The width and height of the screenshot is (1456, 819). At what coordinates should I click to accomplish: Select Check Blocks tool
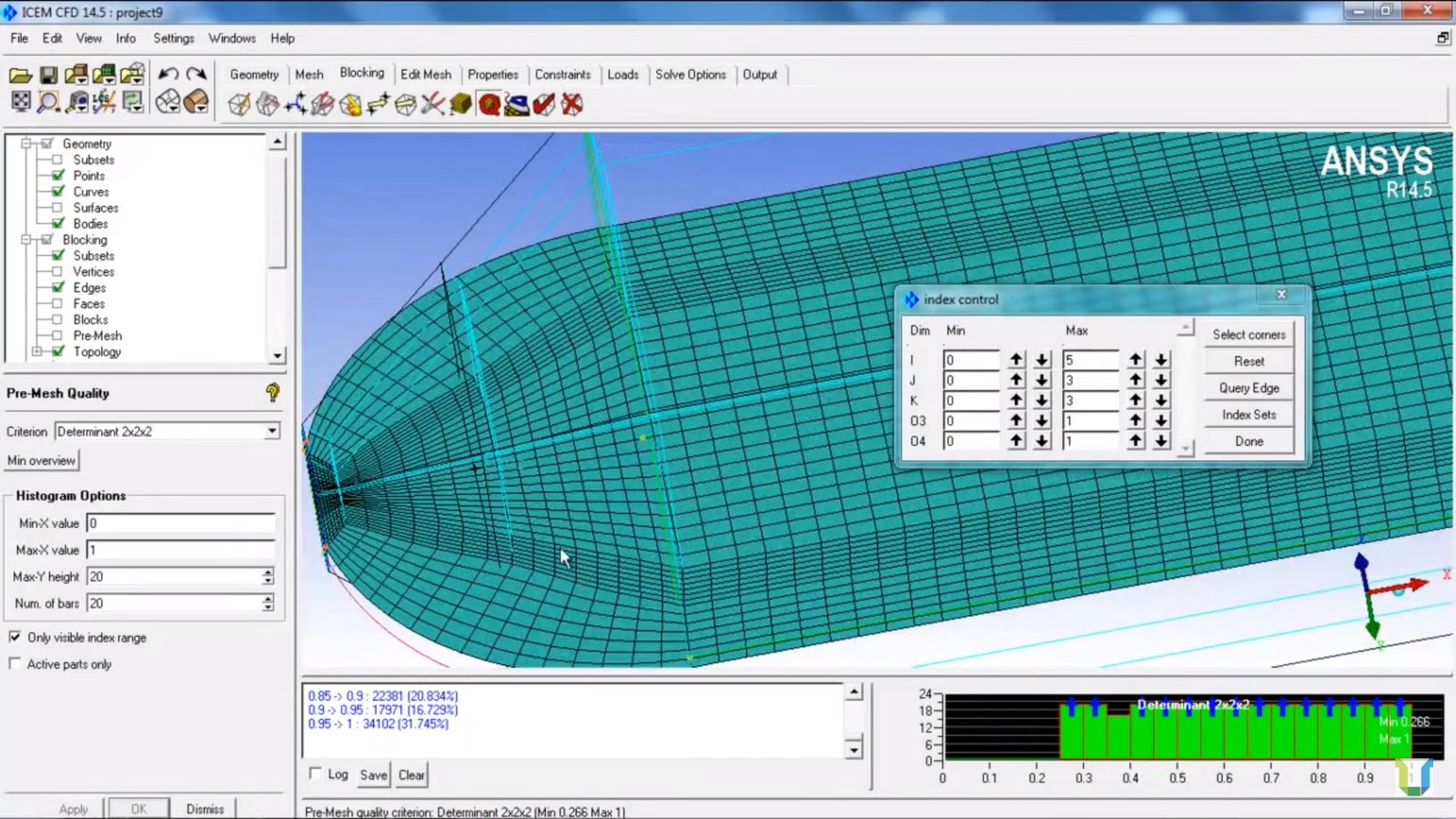[544, 105]
